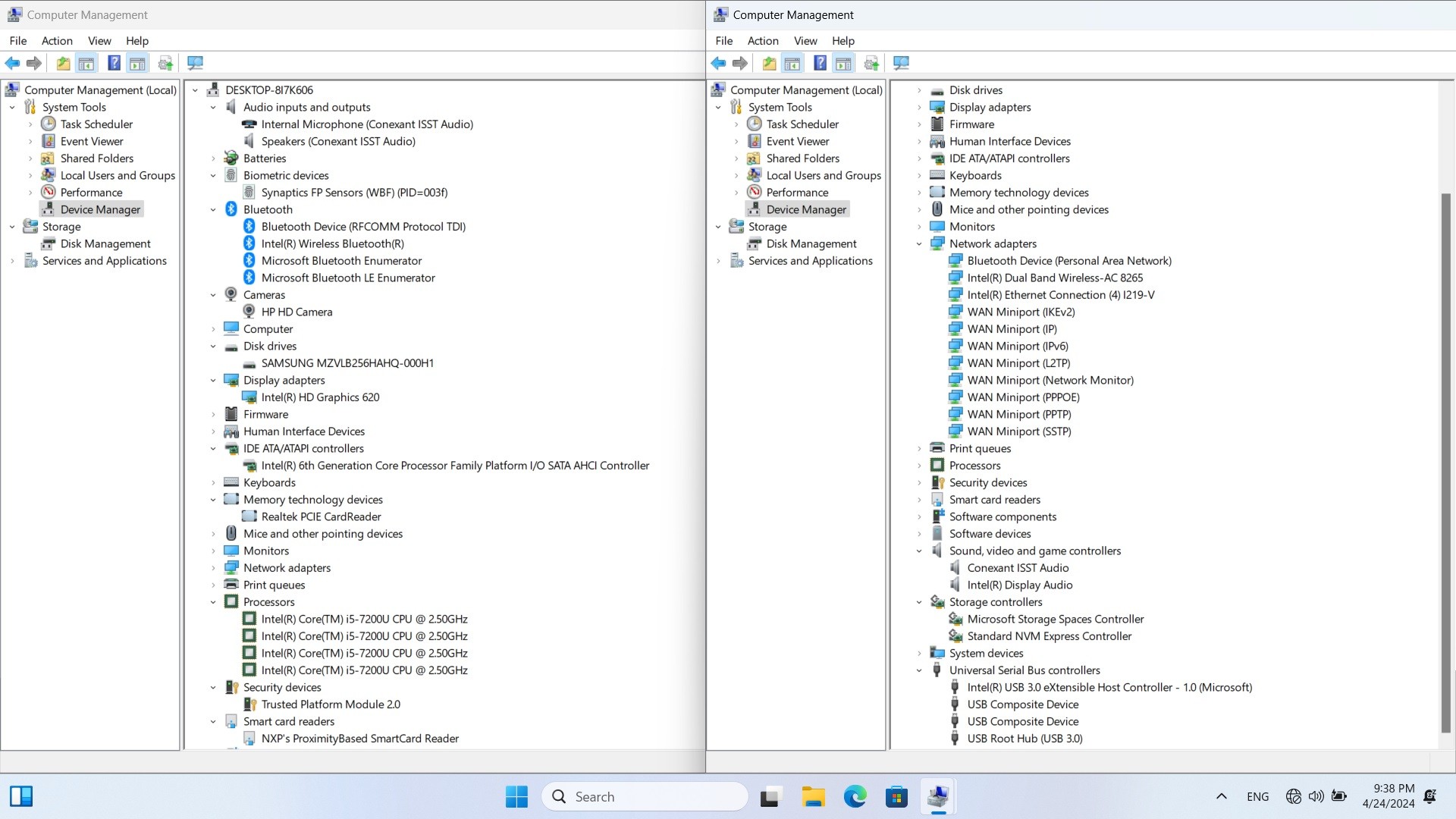Click the monitor icon in left window toolbar

[195, 63]
